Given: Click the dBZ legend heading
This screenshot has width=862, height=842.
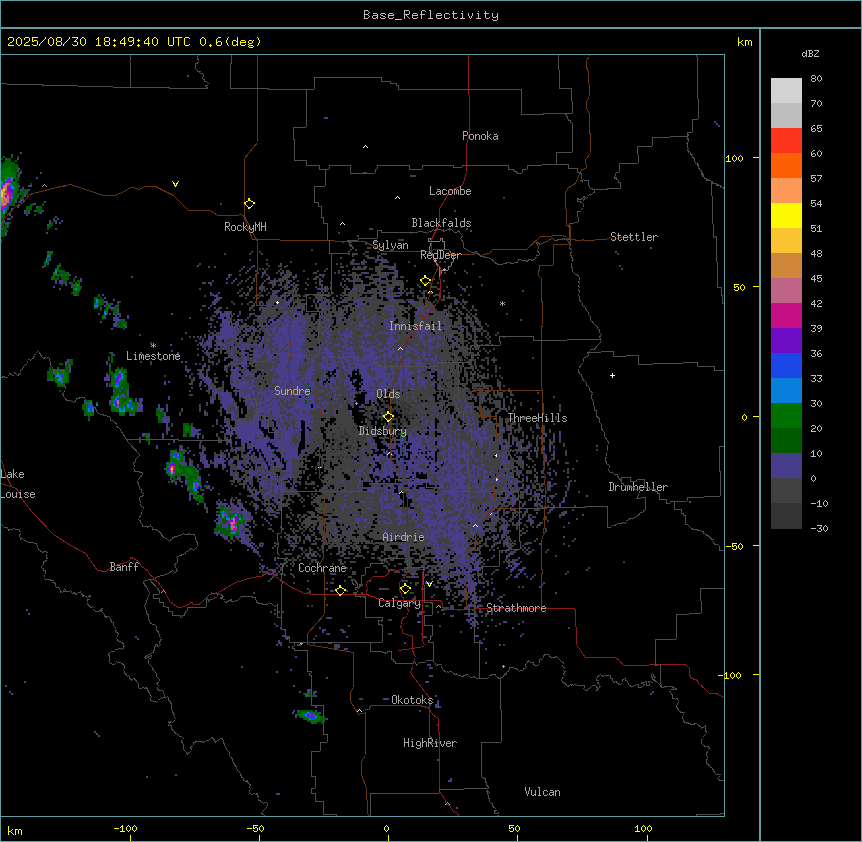Looking at the screenshot, I should coord(810,53).
